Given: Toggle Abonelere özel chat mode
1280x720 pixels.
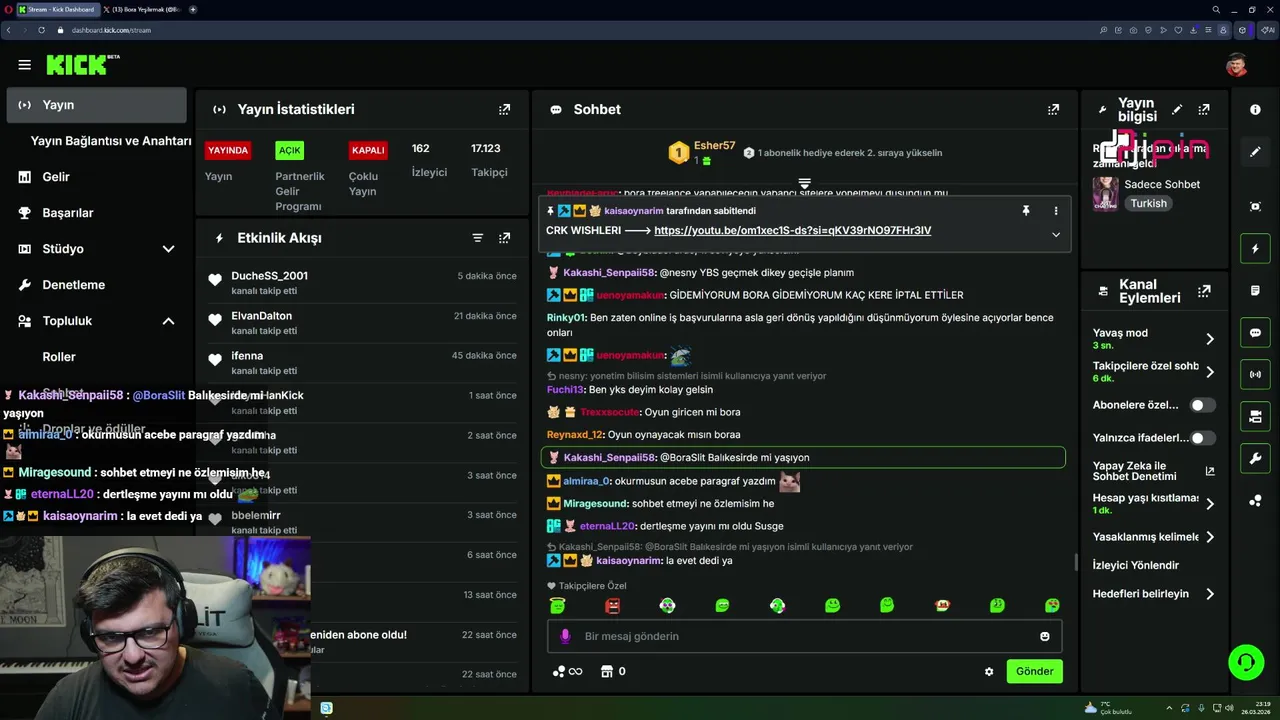Looking at the screenshot, I should click(x=1203, y=405).
